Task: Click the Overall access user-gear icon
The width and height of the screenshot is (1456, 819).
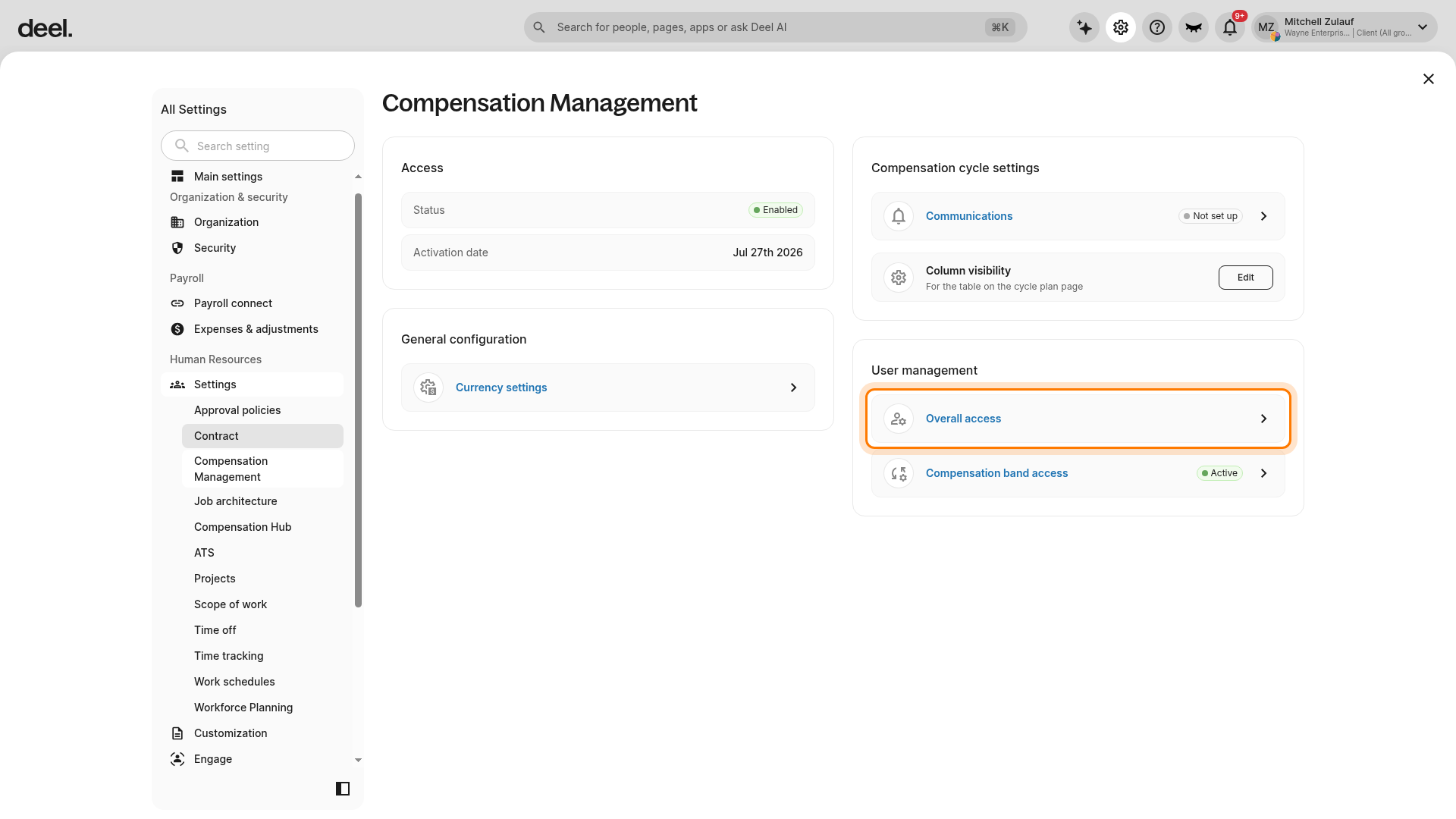Action: click(899, 419)
